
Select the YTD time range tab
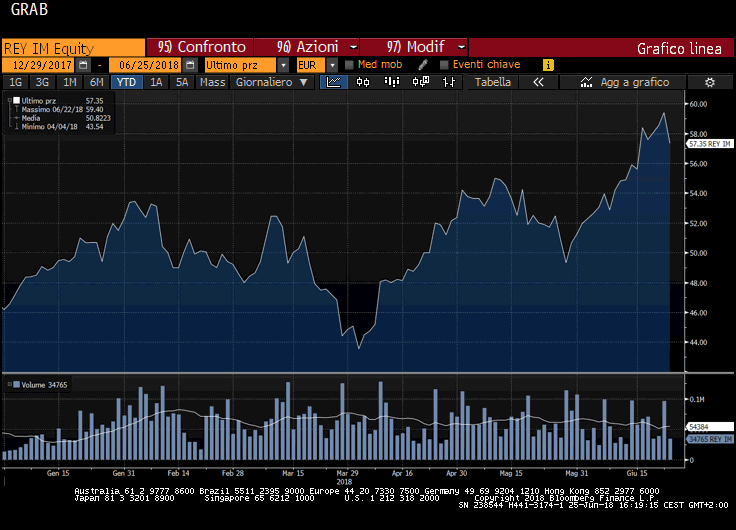click(126, 82)
